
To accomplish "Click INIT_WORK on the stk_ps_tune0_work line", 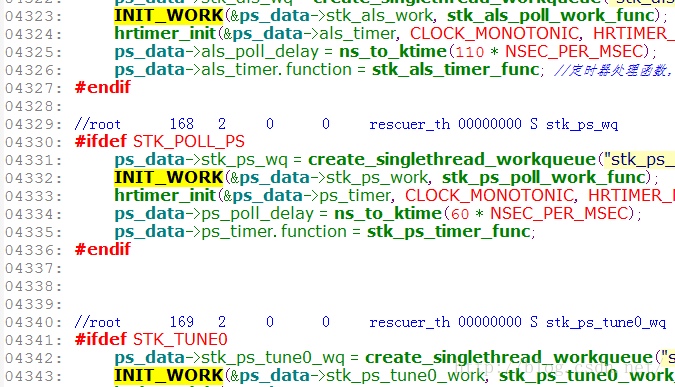I will pyautogui.click(x=169, y=376).
